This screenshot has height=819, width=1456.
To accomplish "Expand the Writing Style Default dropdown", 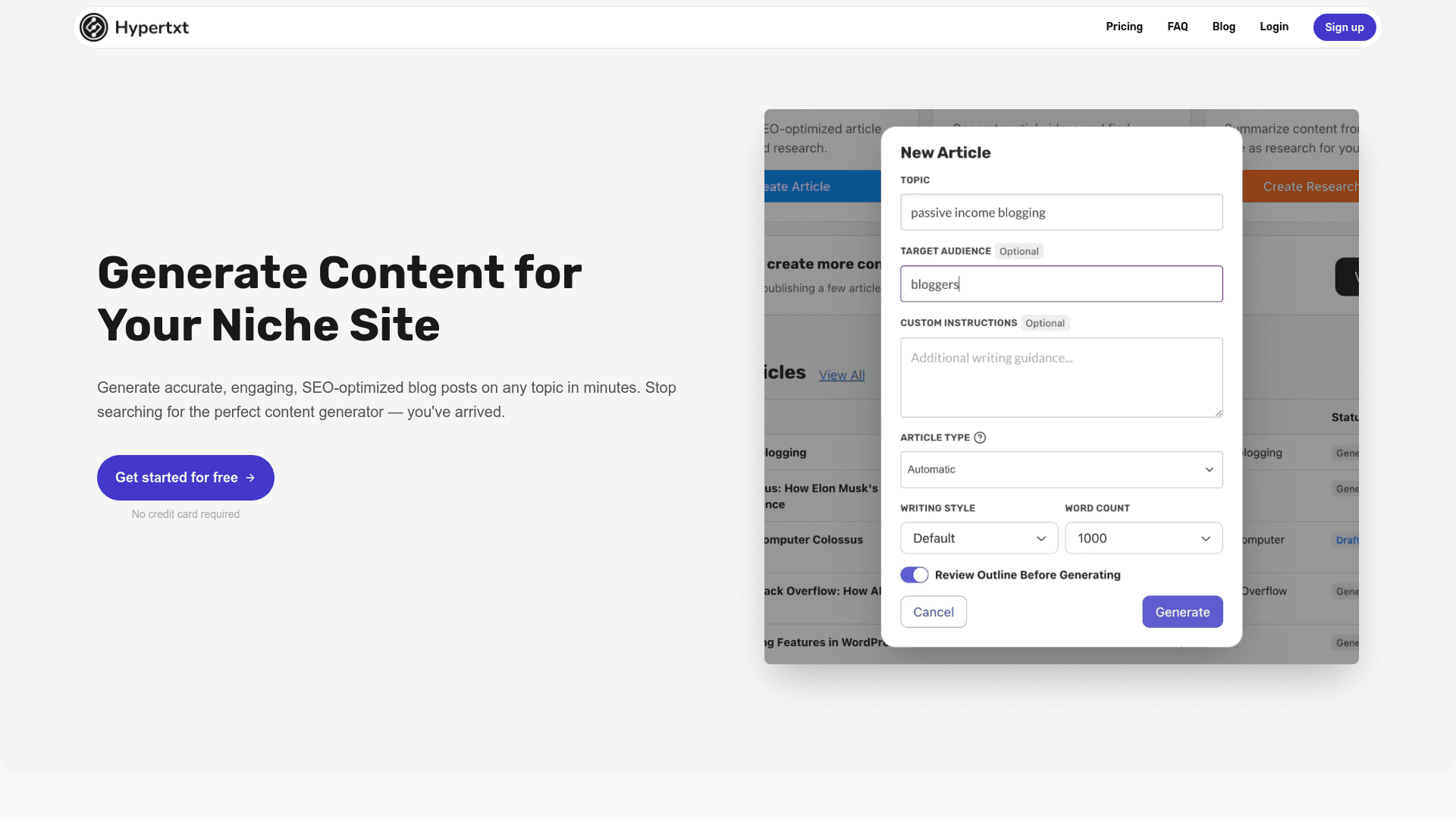I will click(x=978, y=538).
